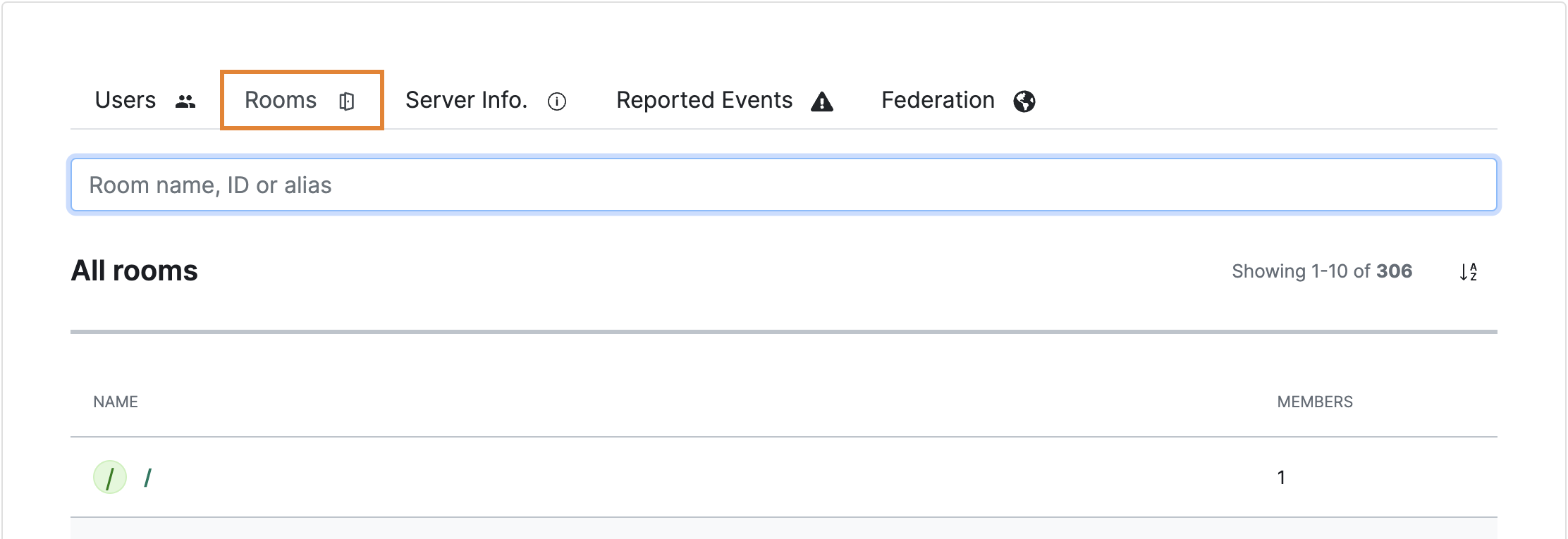
Task: Click the warning triangle icon beside Reported Events
Action: point(822,102)
